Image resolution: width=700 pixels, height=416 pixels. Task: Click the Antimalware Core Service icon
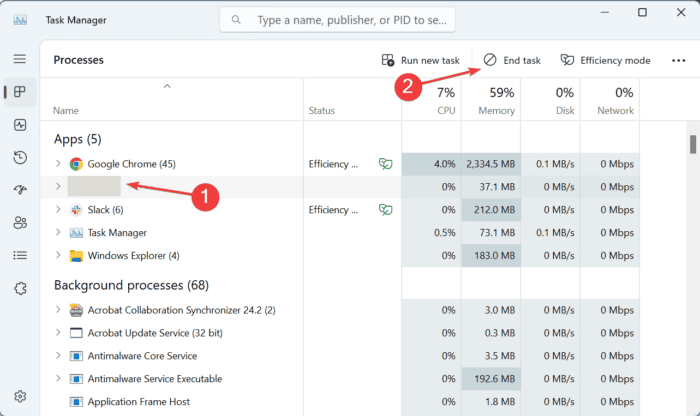click(76, 356)
